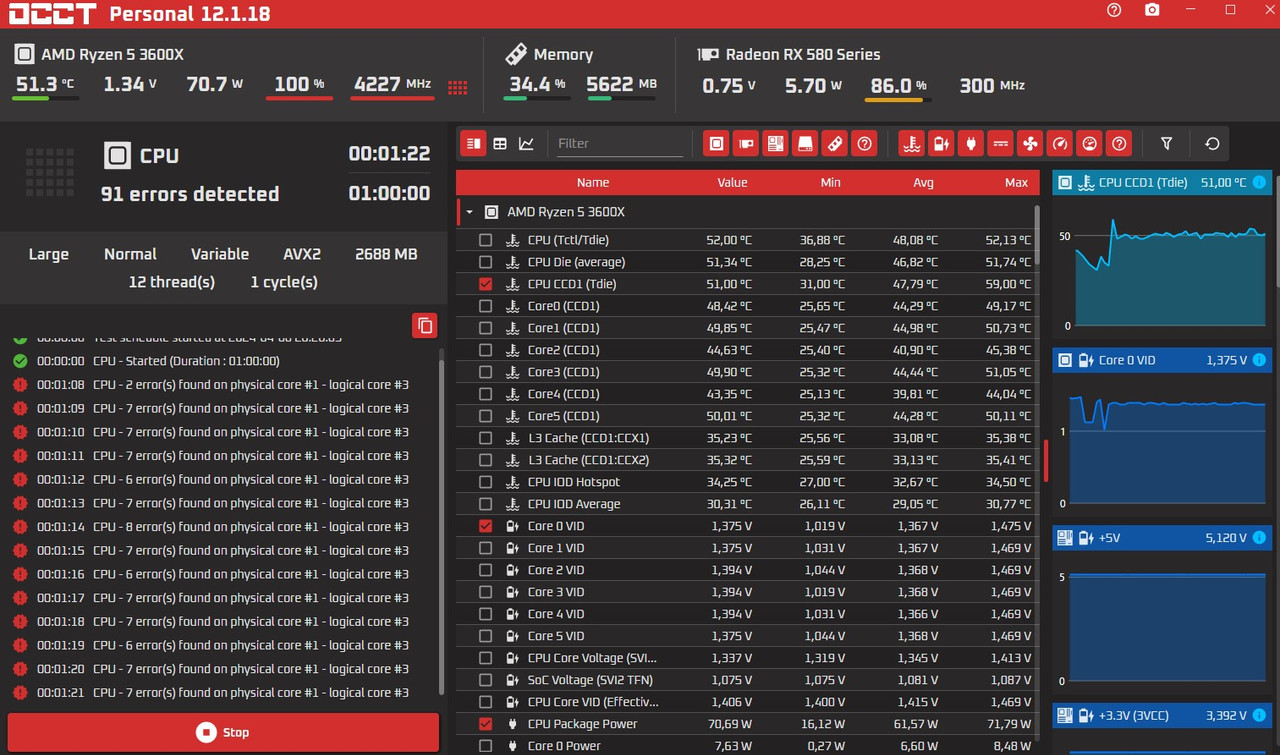Toggle the storage drive sensor filter icon
1280x755 pixels.
tap(804, 144)
